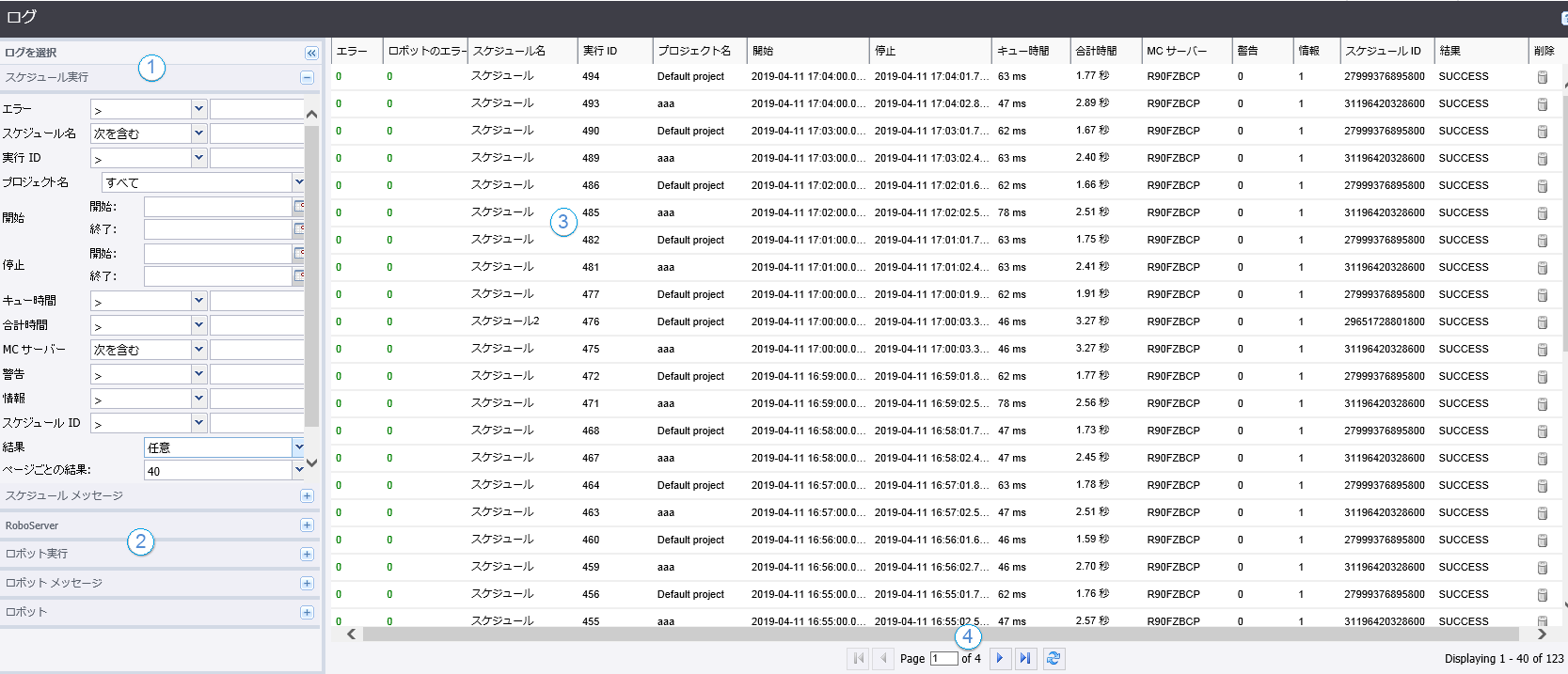
Task: Delete the スケジュール2 row with ID 476
Action: [1543, 322]
